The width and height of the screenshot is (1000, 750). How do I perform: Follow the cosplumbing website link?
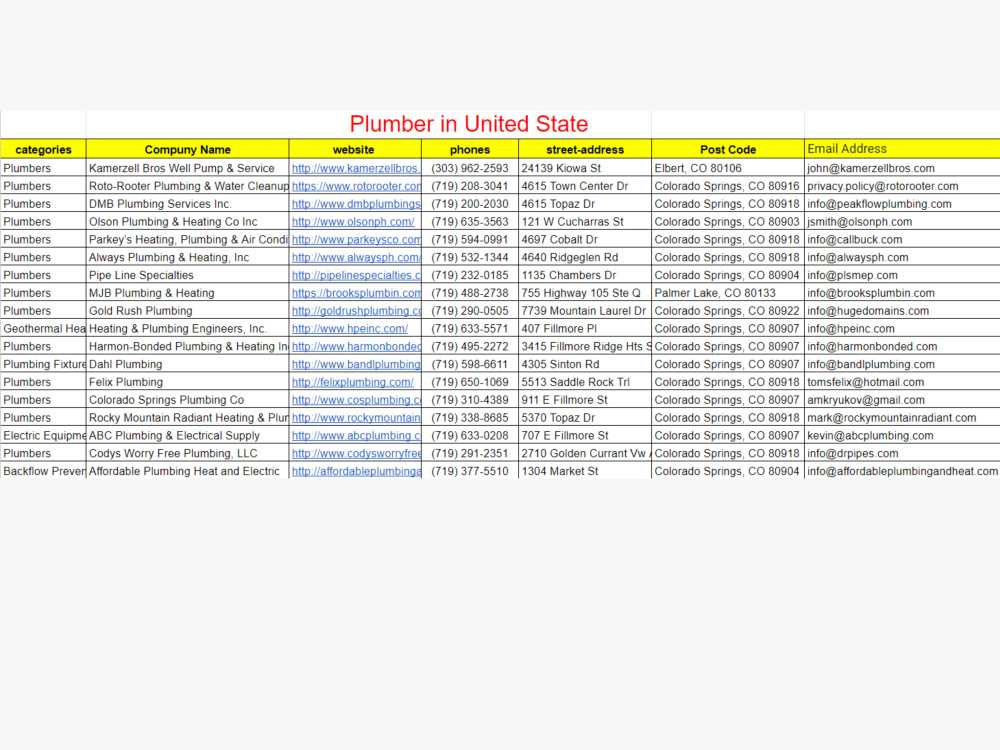pyautogui.click(x=357, y=401)
